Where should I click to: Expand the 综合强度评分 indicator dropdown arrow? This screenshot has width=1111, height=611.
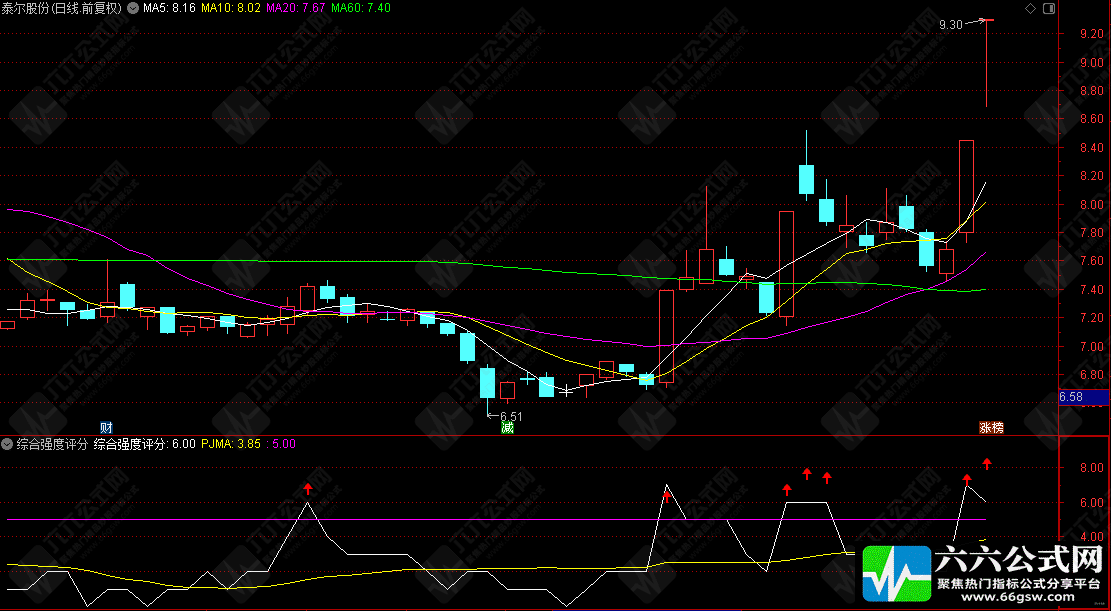pyautogui.click(x=8, y=444)
